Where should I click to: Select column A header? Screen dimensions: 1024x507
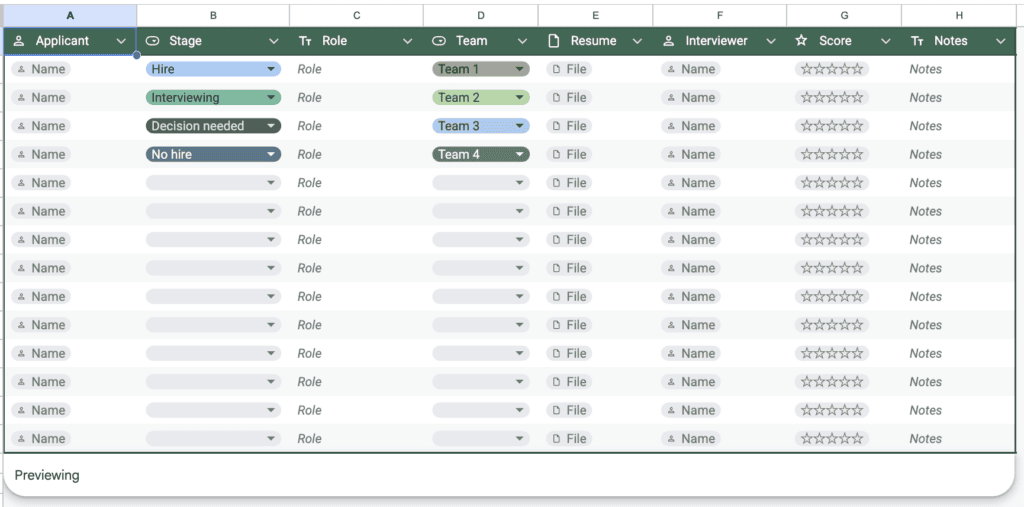(x=70, y=15)
